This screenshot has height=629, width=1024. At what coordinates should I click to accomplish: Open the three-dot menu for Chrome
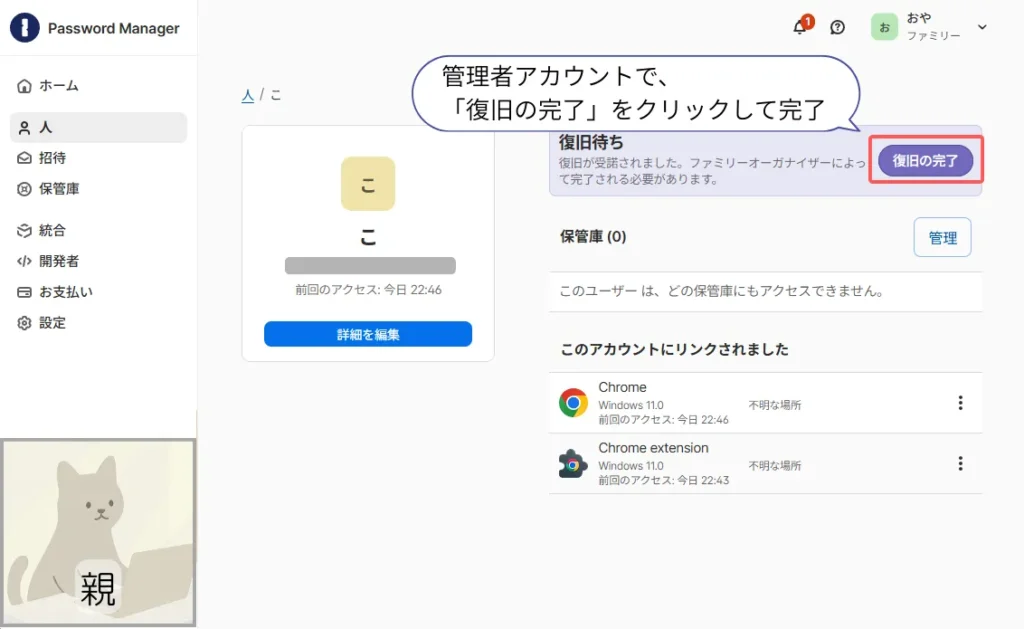(961, 402)
